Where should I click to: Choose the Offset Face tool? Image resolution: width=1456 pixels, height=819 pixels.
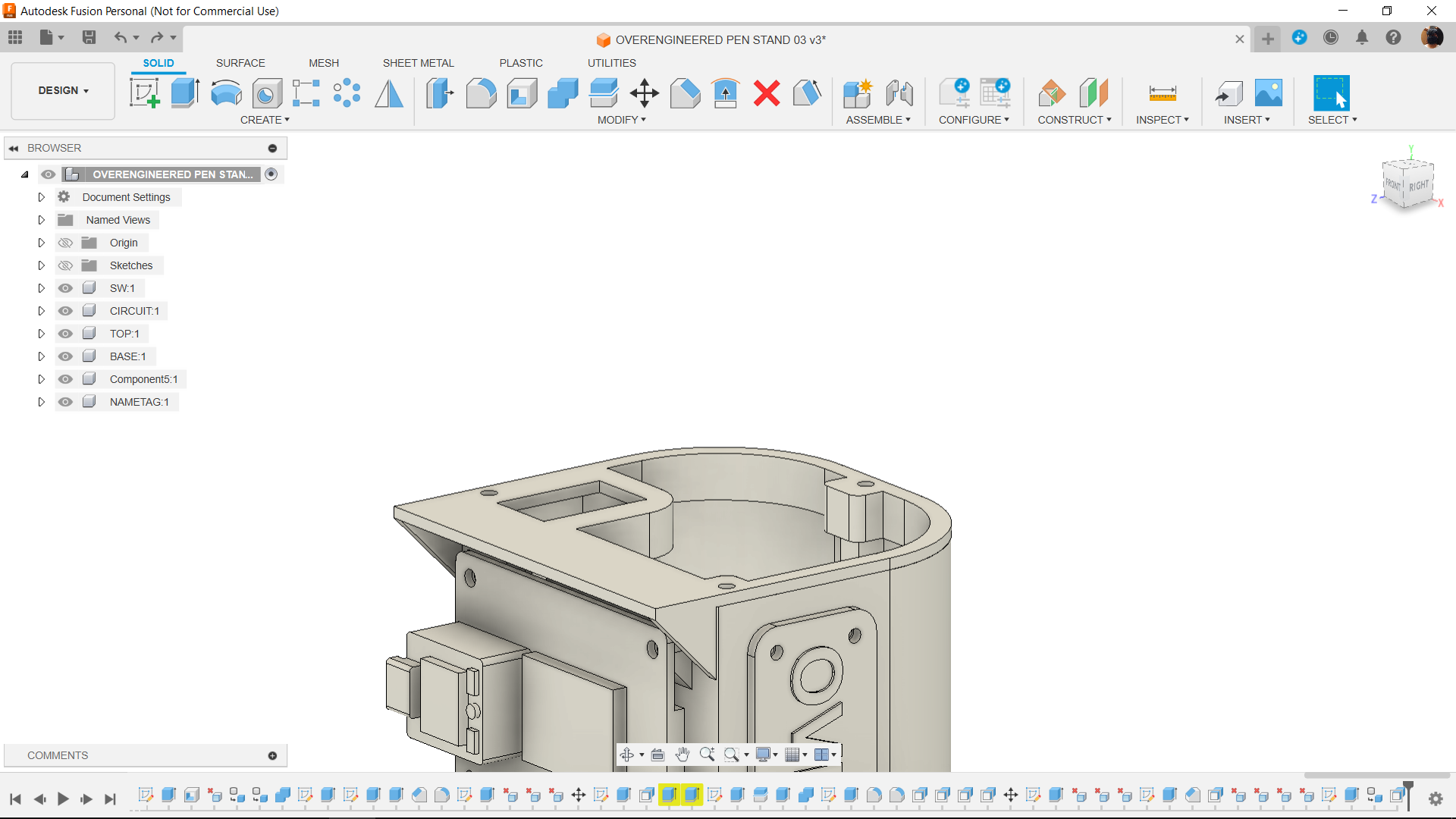604,93
